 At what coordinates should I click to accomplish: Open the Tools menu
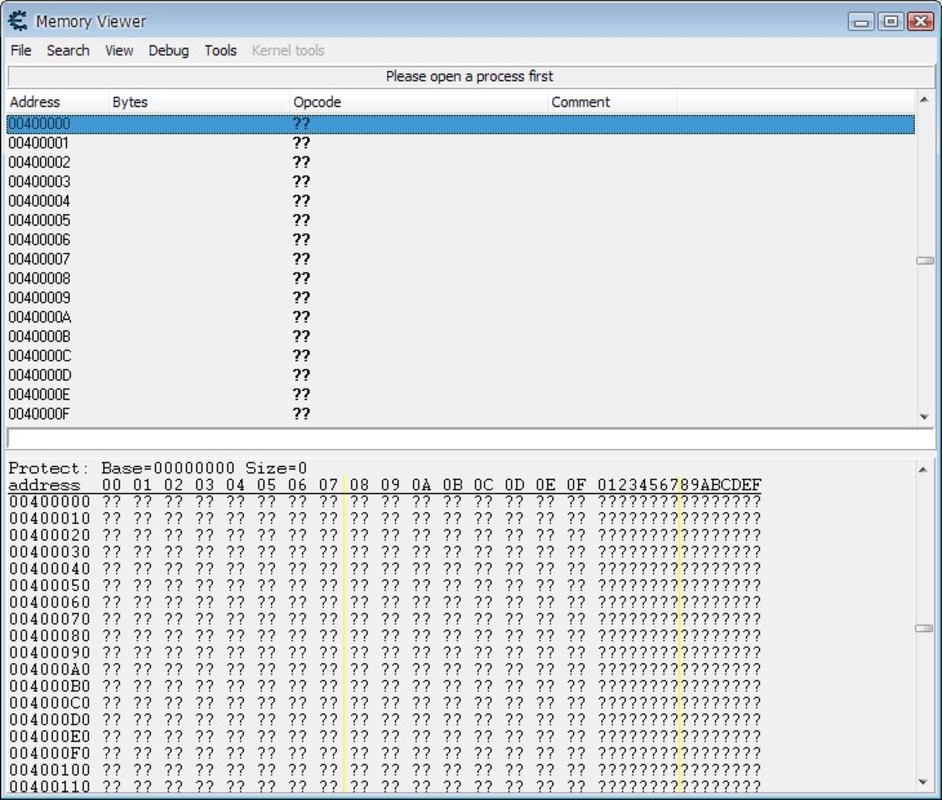219,50
